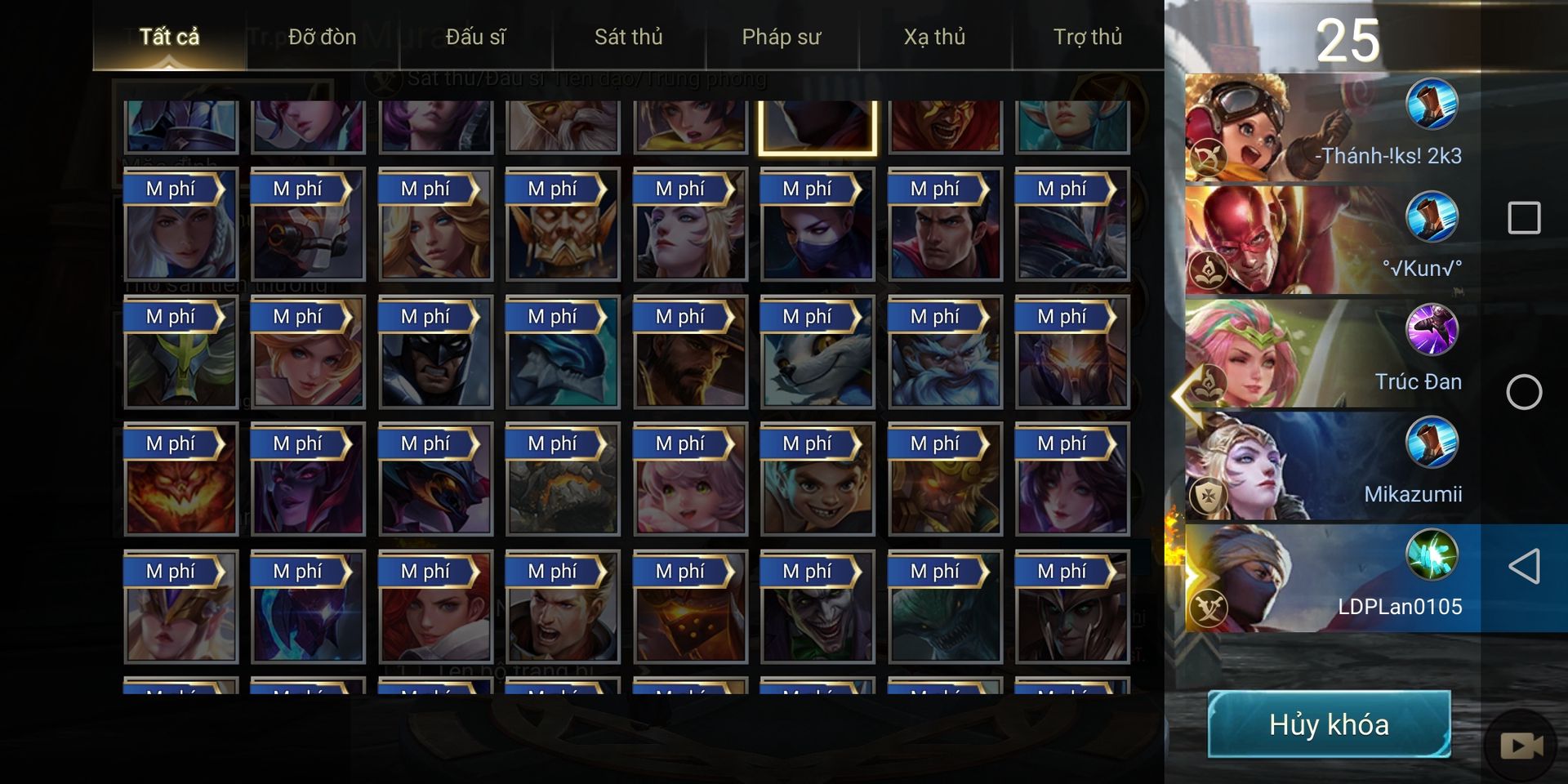Screen dimensions: 1568x784
Task: Click the video record camera icon
Action: (x=1521, y=745)
